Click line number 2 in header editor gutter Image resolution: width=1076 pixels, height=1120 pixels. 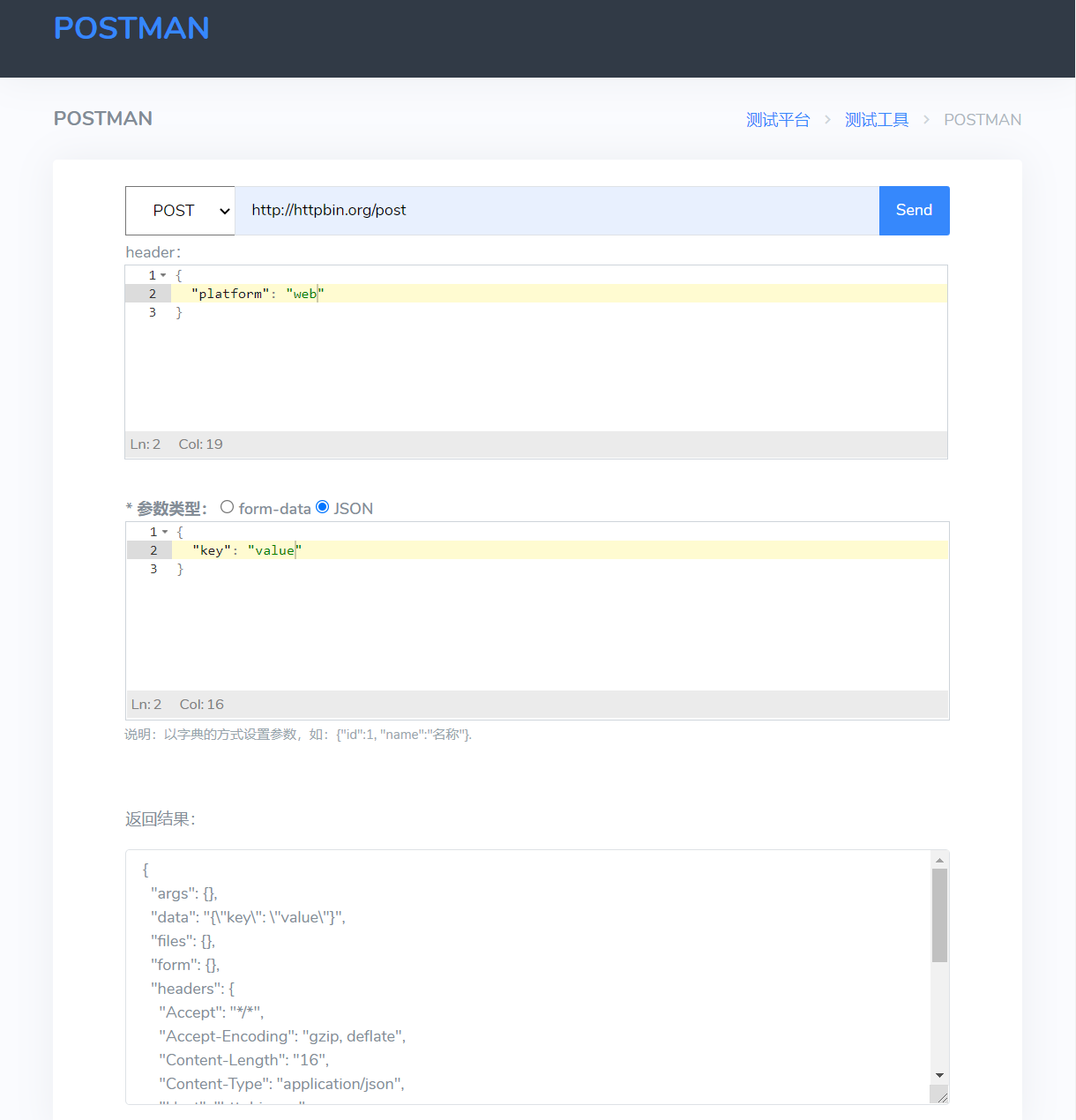pos(153,294)
